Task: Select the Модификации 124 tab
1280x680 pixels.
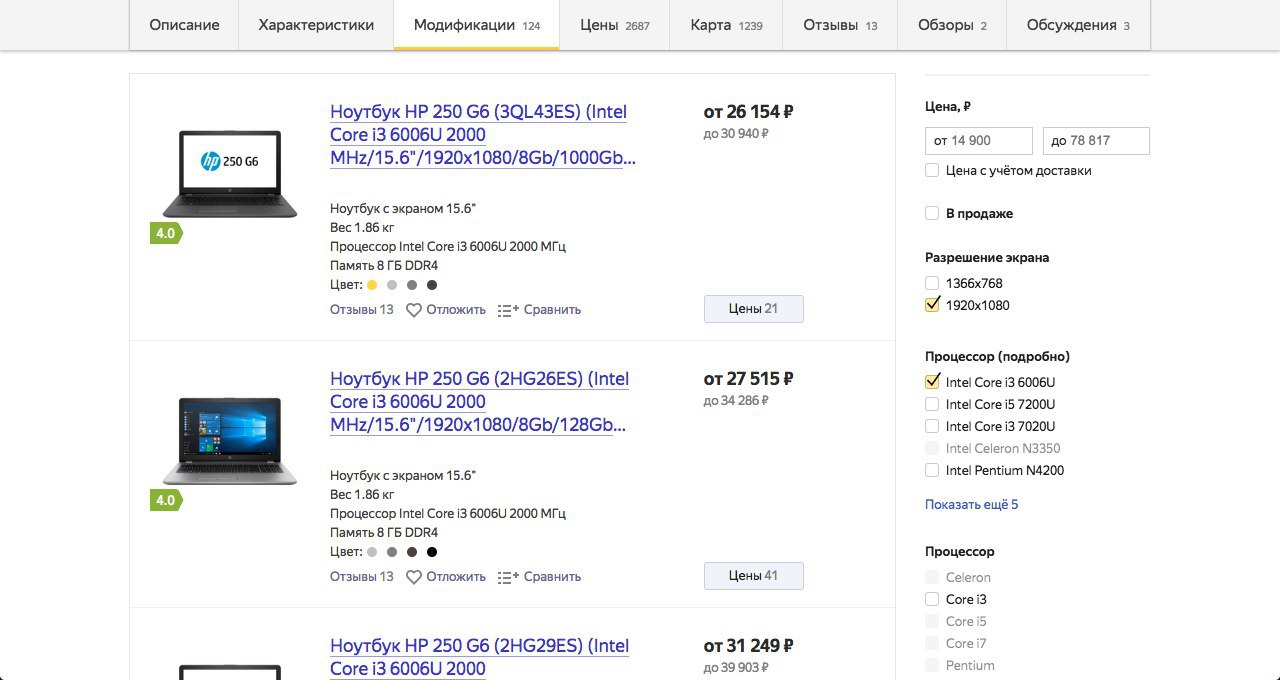Action: pyautogui.click(x=477, y=25)
